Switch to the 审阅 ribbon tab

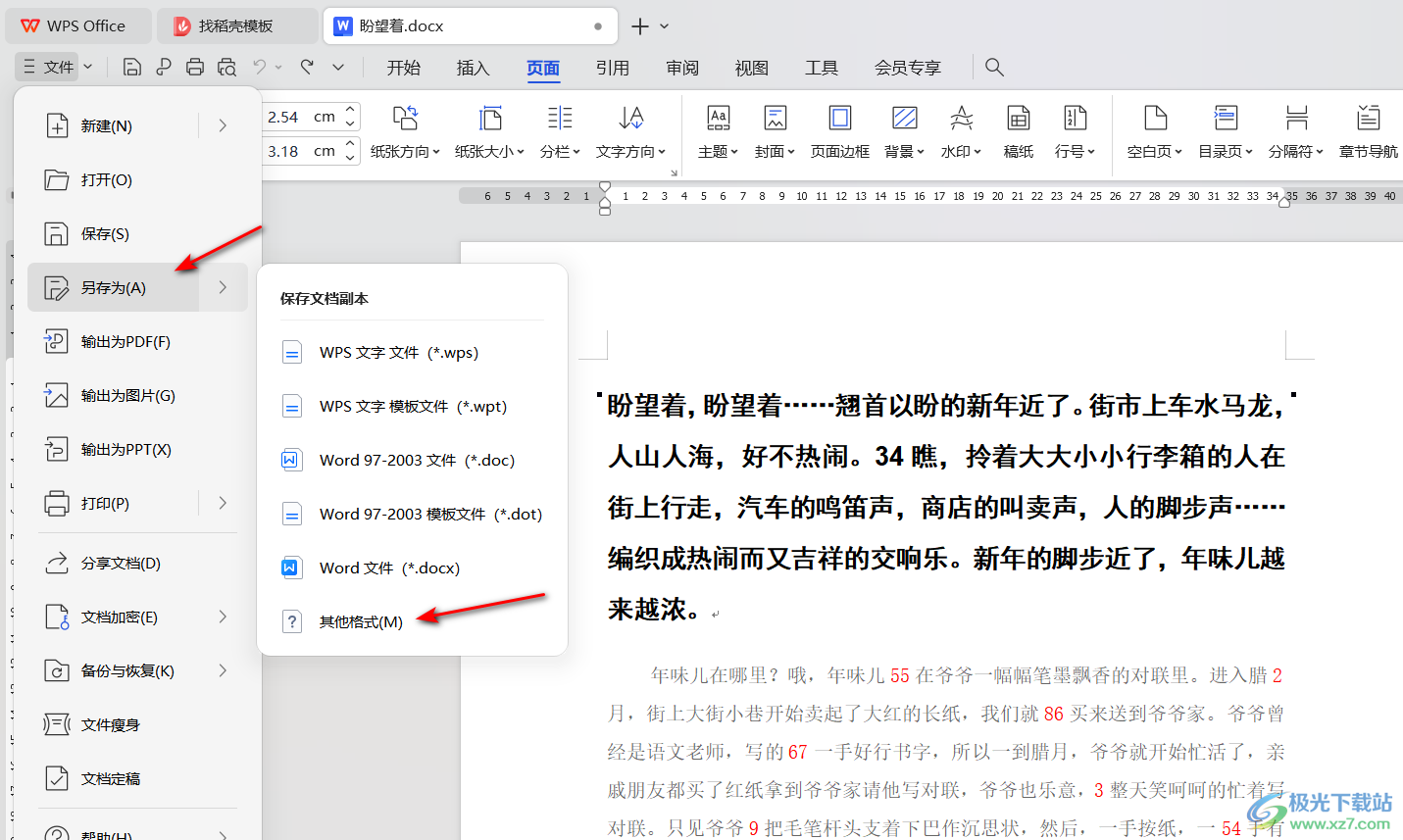pyautogui.click(x=681, y=68)
